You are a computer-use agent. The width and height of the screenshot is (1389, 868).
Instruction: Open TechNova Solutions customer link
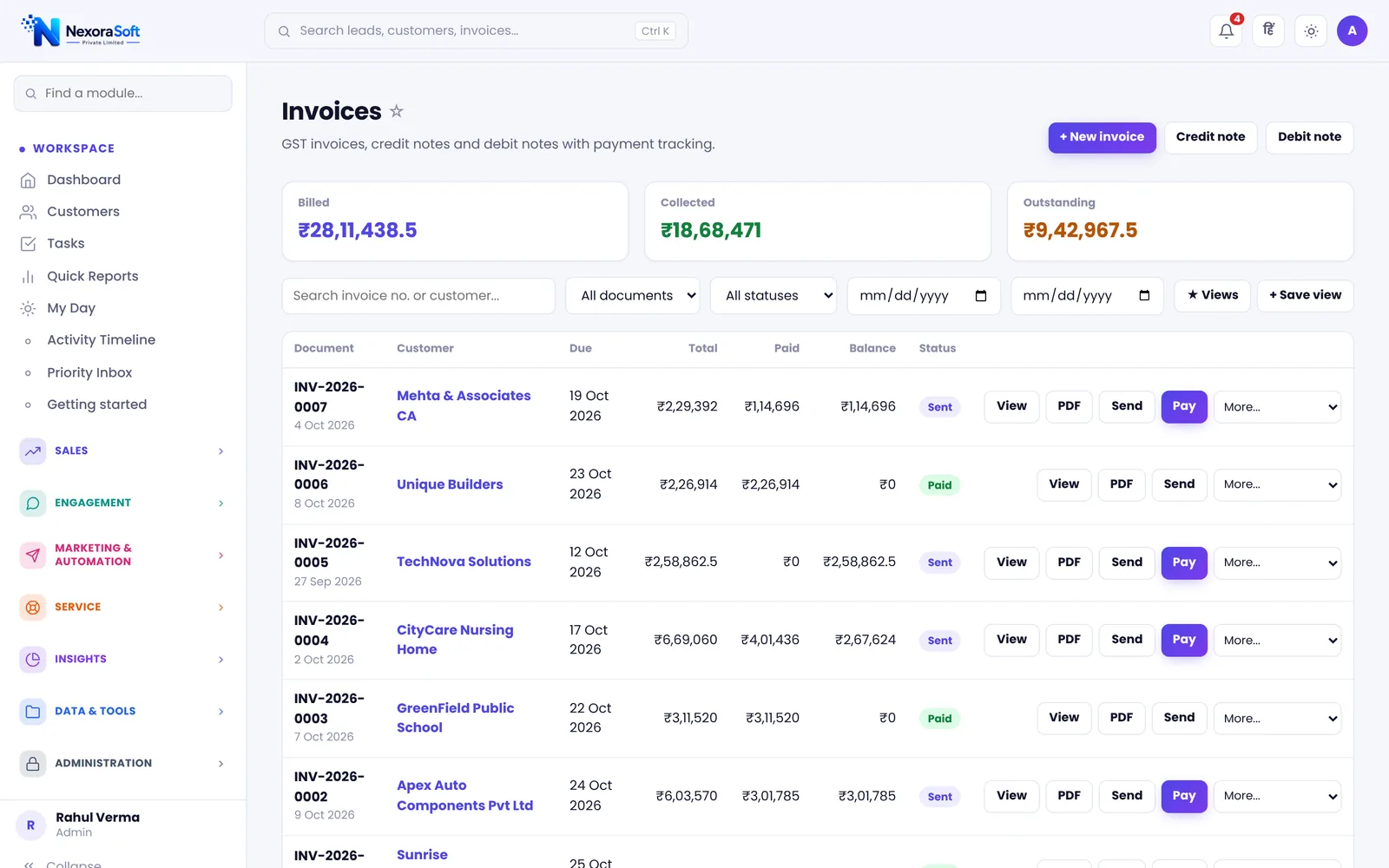tap(464, 562)
